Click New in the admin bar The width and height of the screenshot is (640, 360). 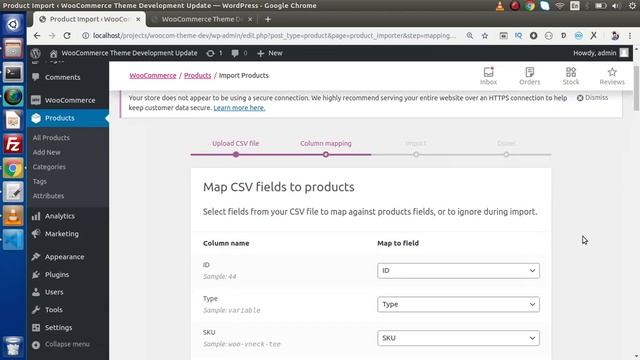point(270,53)
